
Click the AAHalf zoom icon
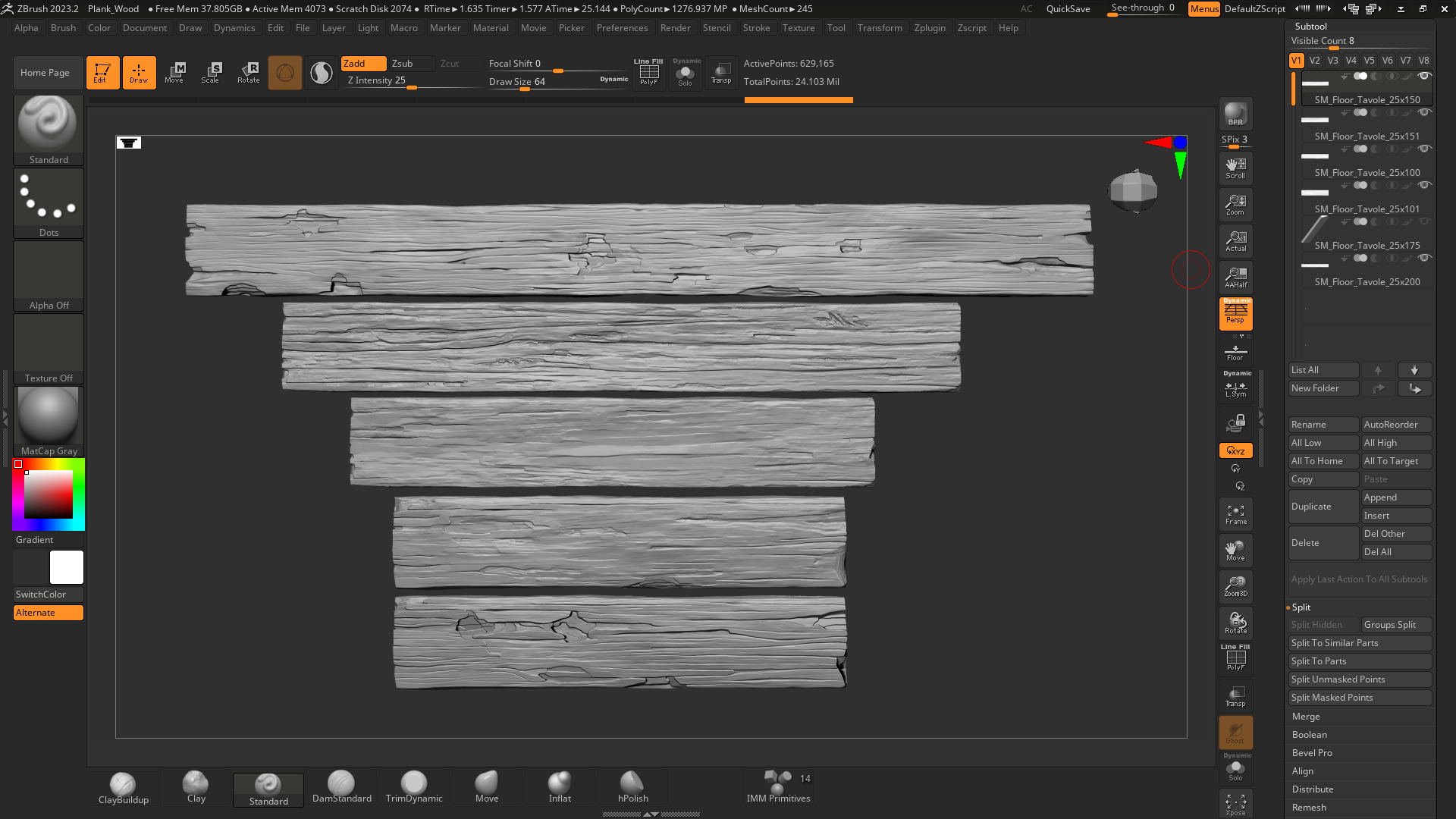1235,278
